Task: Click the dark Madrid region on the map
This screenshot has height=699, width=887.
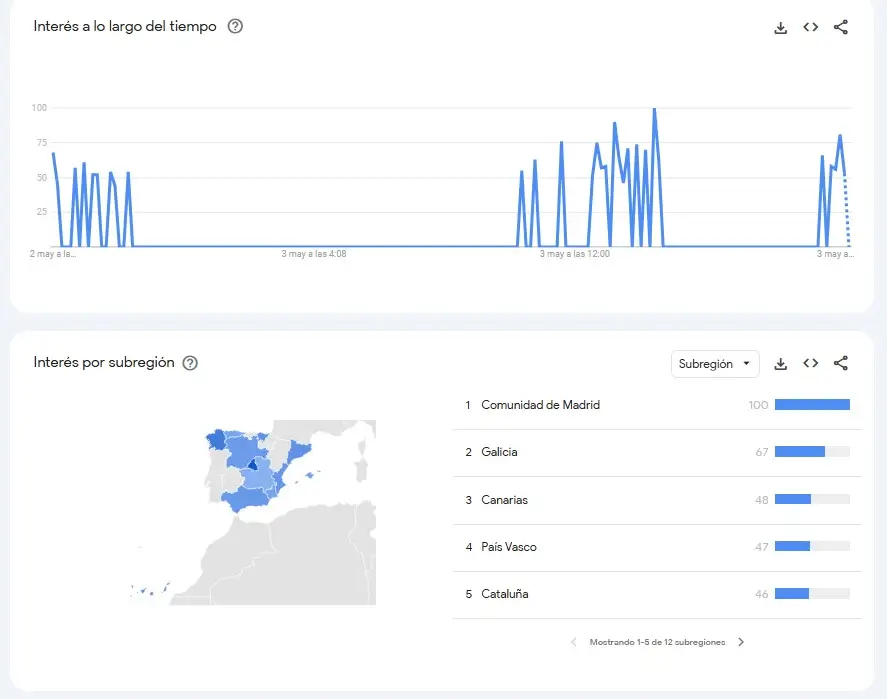Action: (x=253, y=465)
